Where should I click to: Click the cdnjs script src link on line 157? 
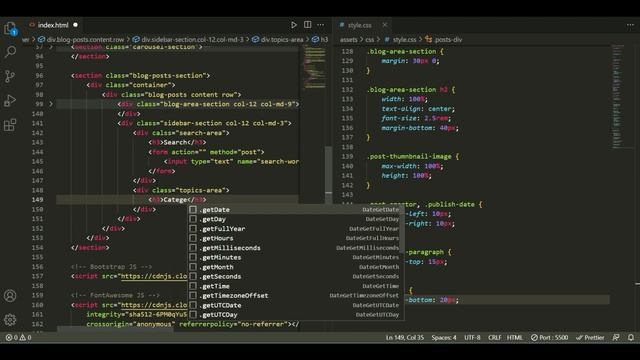154,276
